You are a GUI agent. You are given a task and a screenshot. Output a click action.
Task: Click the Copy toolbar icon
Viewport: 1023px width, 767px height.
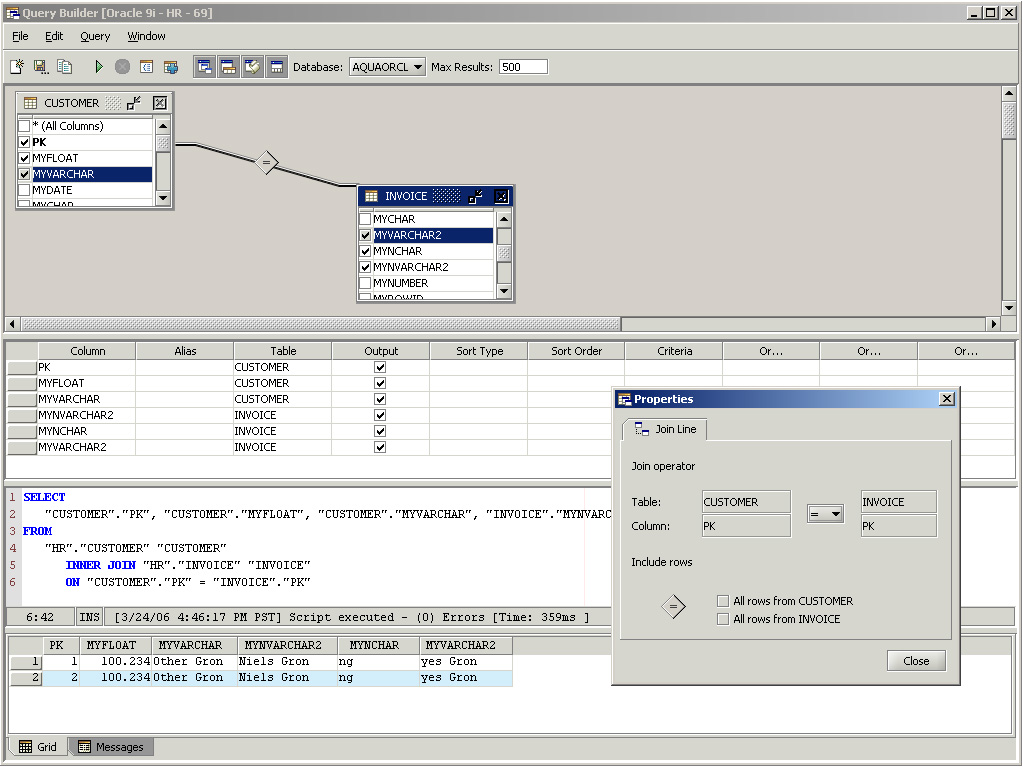click(65, 67)
